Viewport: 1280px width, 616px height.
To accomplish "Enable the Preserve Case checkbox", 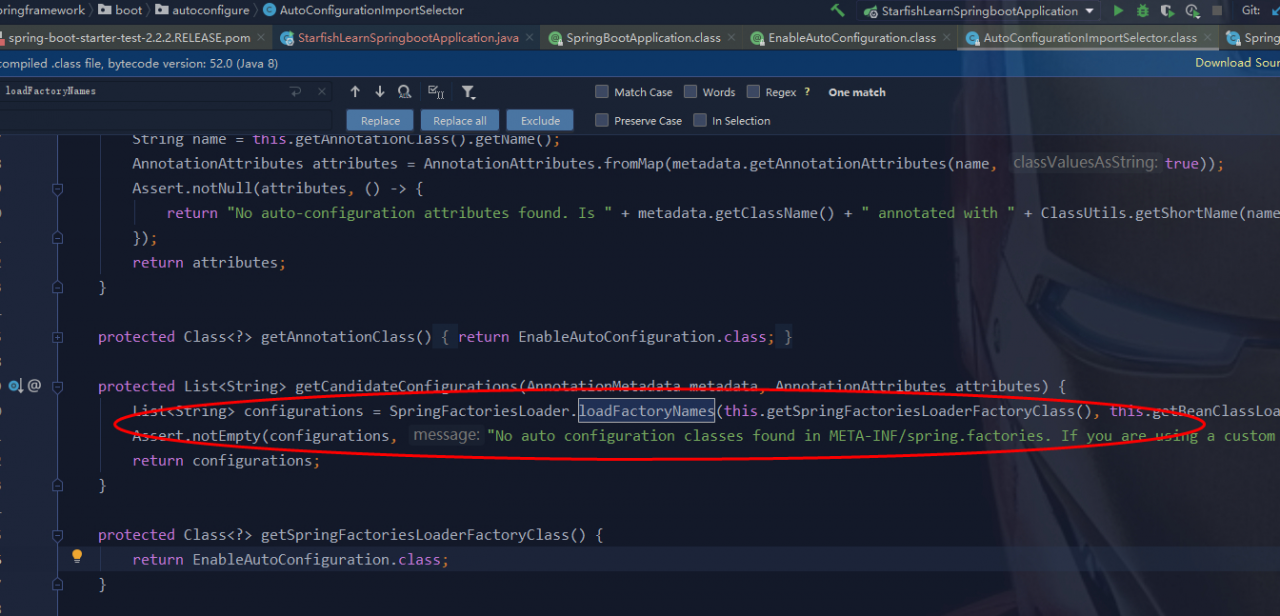I will [x=601, y=120].
